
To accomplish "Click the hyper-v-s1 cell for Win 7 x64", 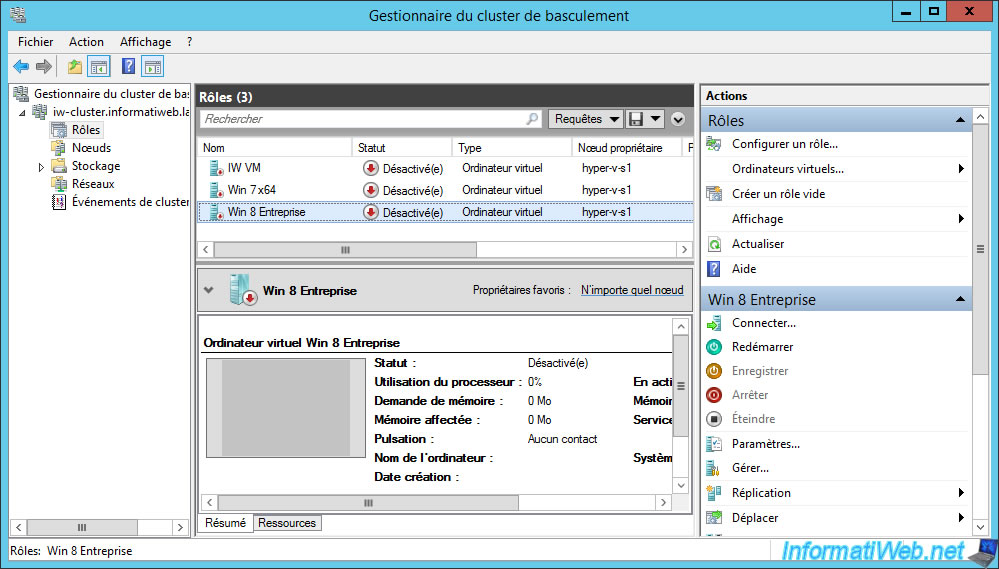I will click(x=607, y=190).
